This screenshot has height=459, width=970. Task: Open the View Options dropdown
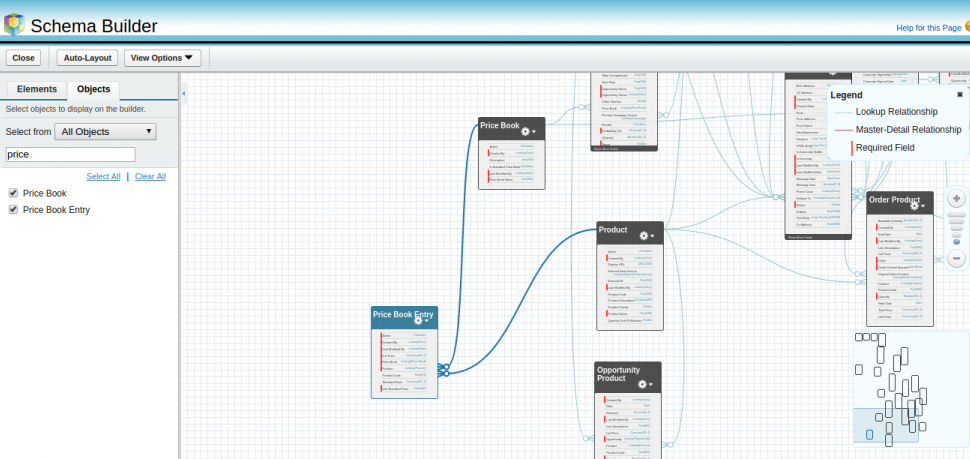pos(162,58)
